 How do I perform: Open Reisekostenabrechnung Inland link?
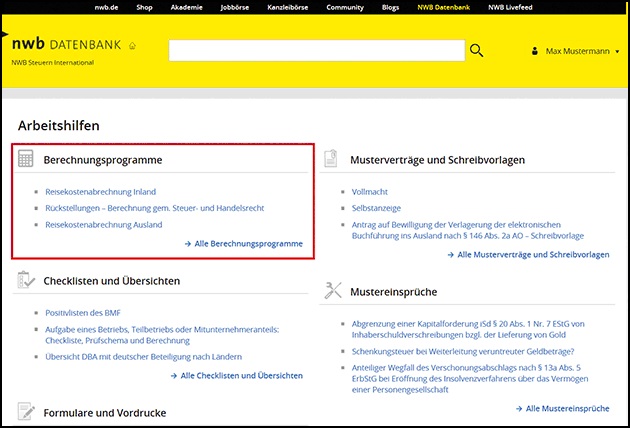(x=101, y=191)
